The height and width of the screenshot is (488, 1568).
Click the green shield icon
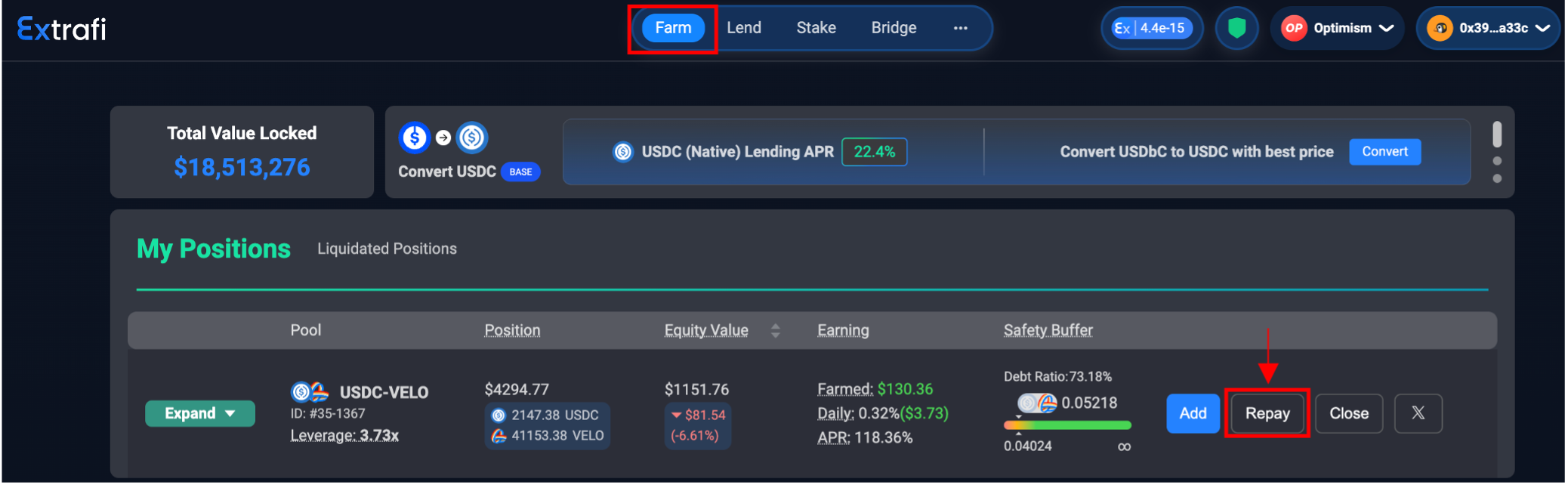tap(1236, 28)
